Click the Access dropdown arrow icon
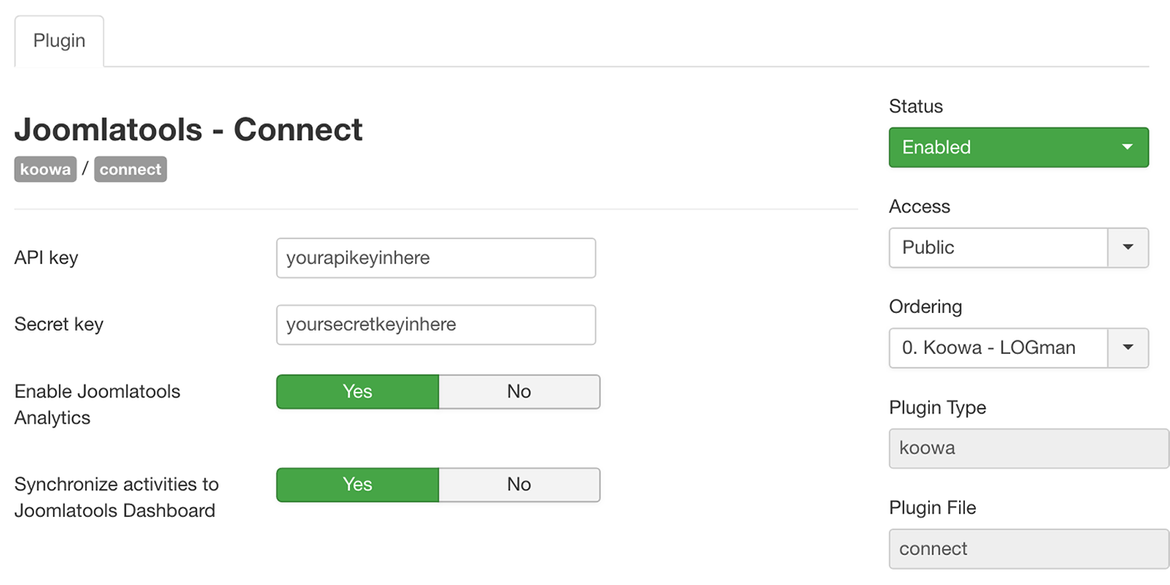Image resolution: width=1170 pixels, height=585 pixels. [1128, 248]
